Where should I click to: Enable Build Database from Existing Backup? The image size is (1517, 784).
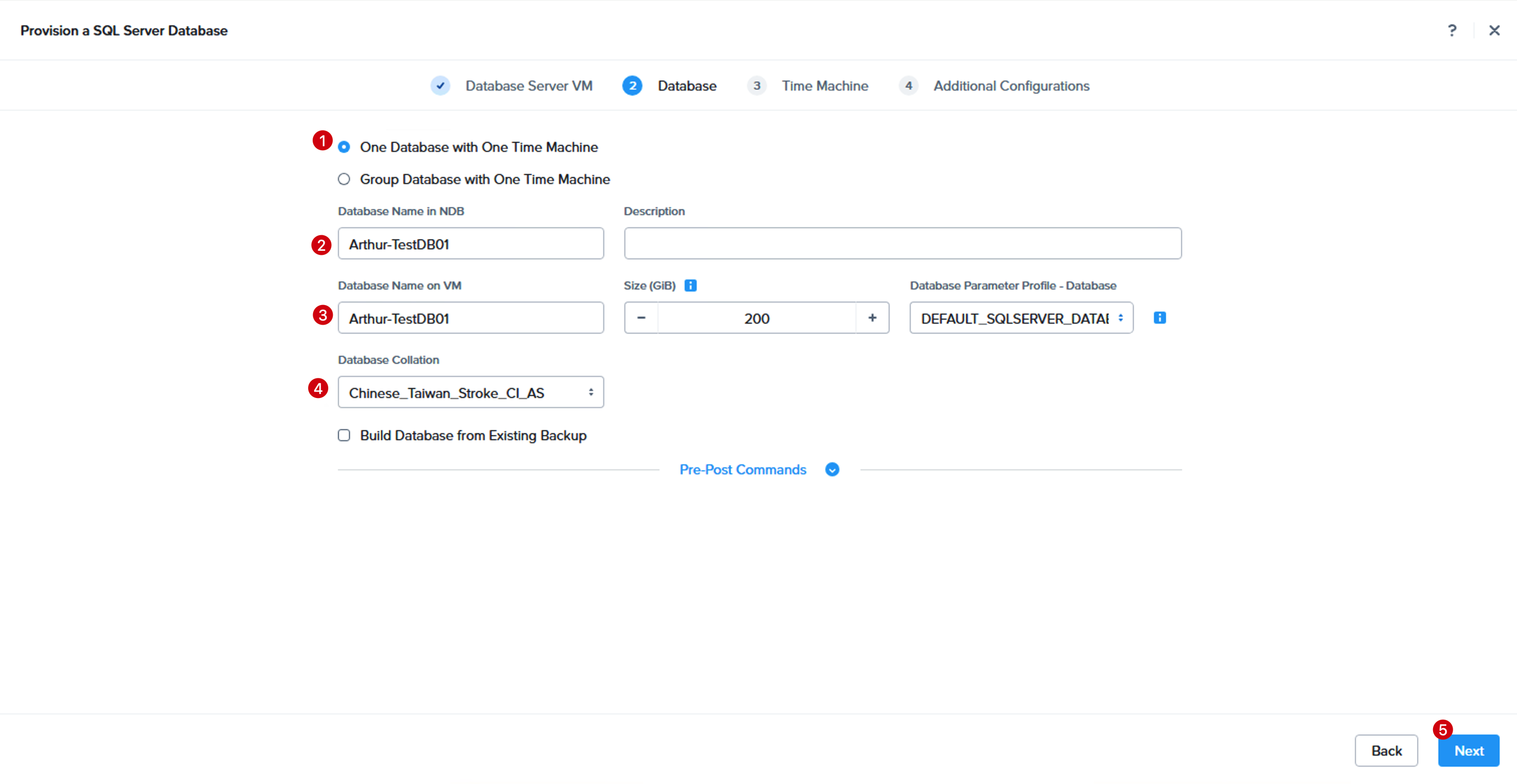[344, 436]
